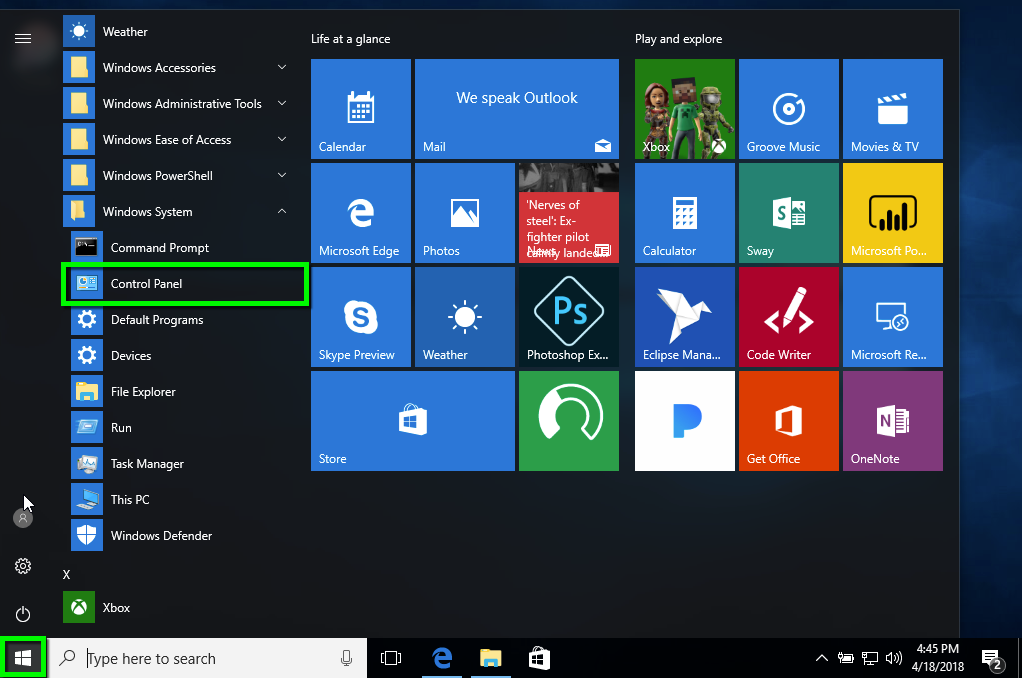The width and height of the screenshot is (1022, 678).
Task: Open the volume tray icon
Action: (x=894, y=658)
